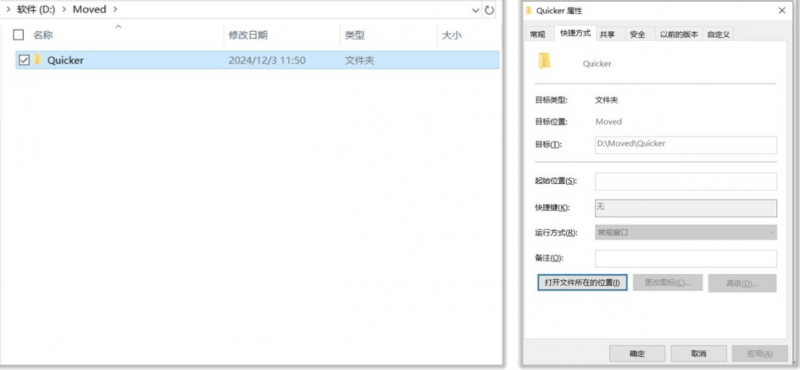Click the 高级(D)... button
Viewport: 800px width, 370px height.
coord(742,283)
